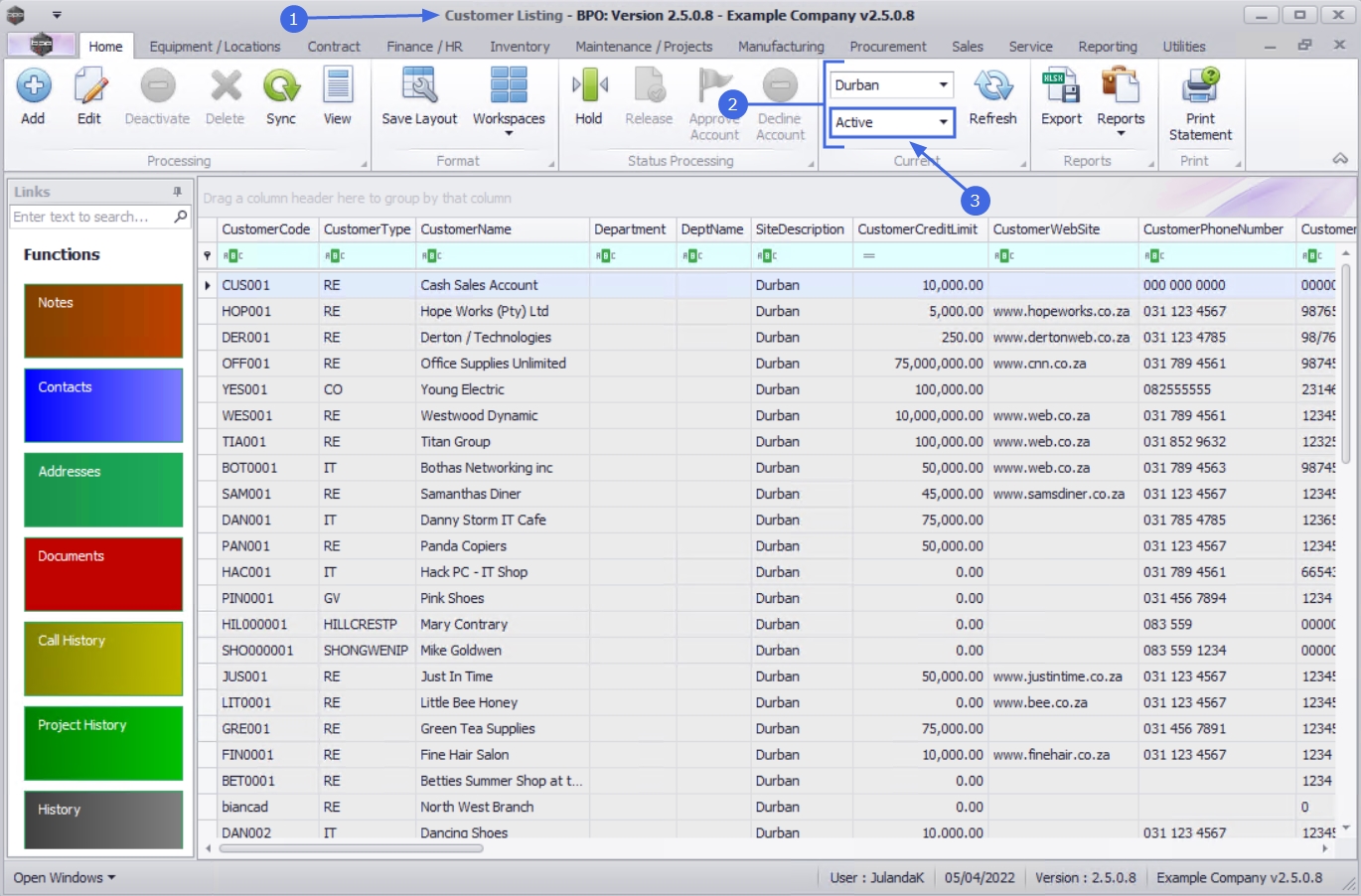Expand Open Windows list
Viewport: 1361px width, 896px height.
(x=65, y=878)
